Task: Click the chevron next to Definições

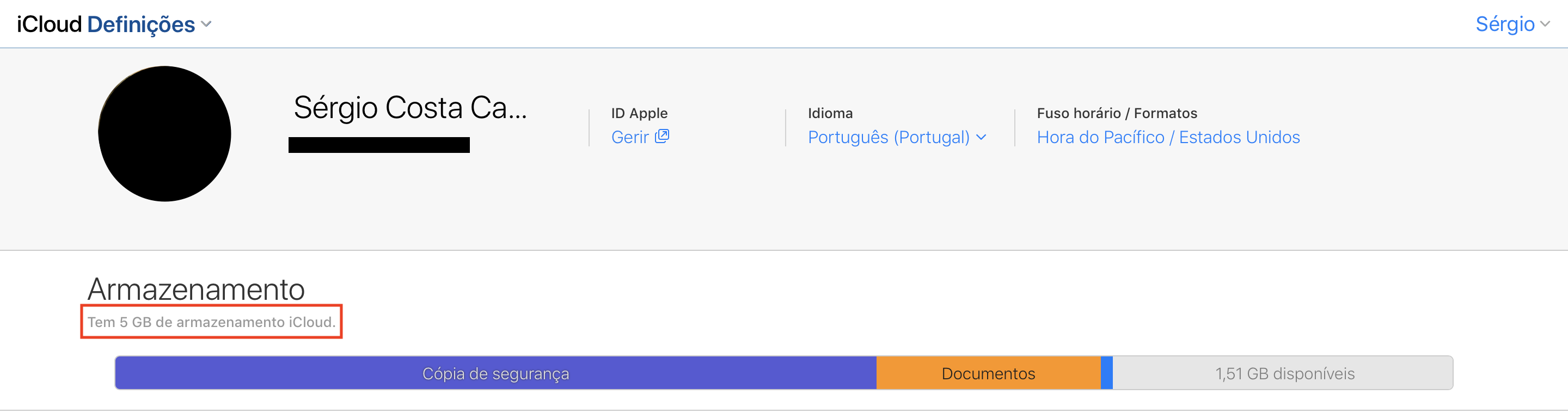Action: click(x=206, y=24)
